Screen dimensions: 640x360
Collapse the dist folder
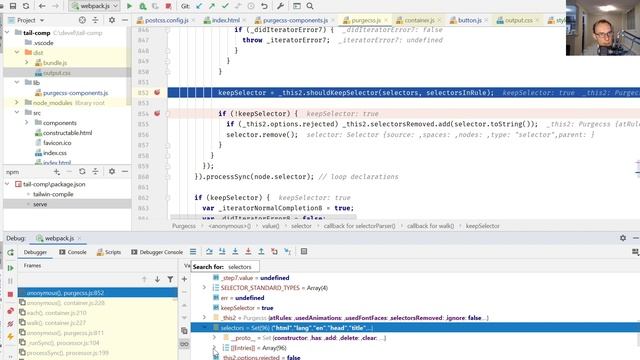coord(17,53)
